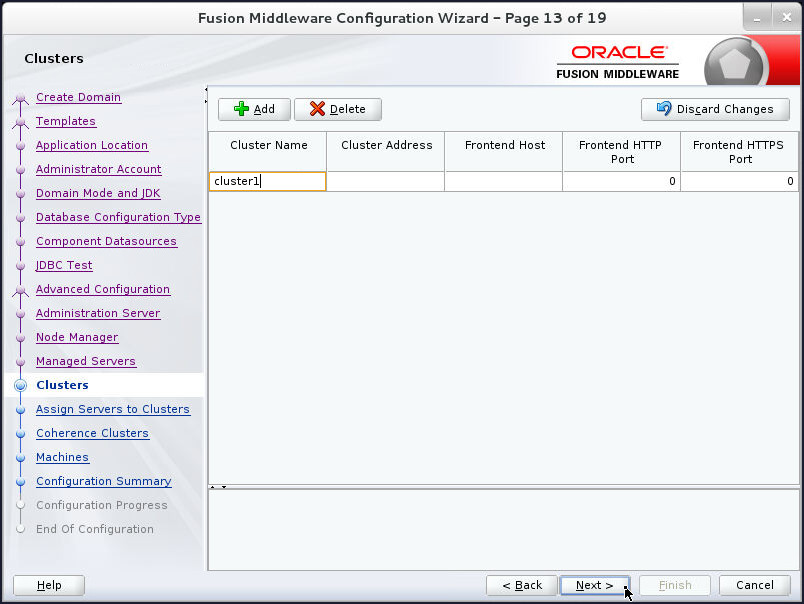Go back with the Back button
Viewport: 804px width, 604px height.
(x=522, y=585)
